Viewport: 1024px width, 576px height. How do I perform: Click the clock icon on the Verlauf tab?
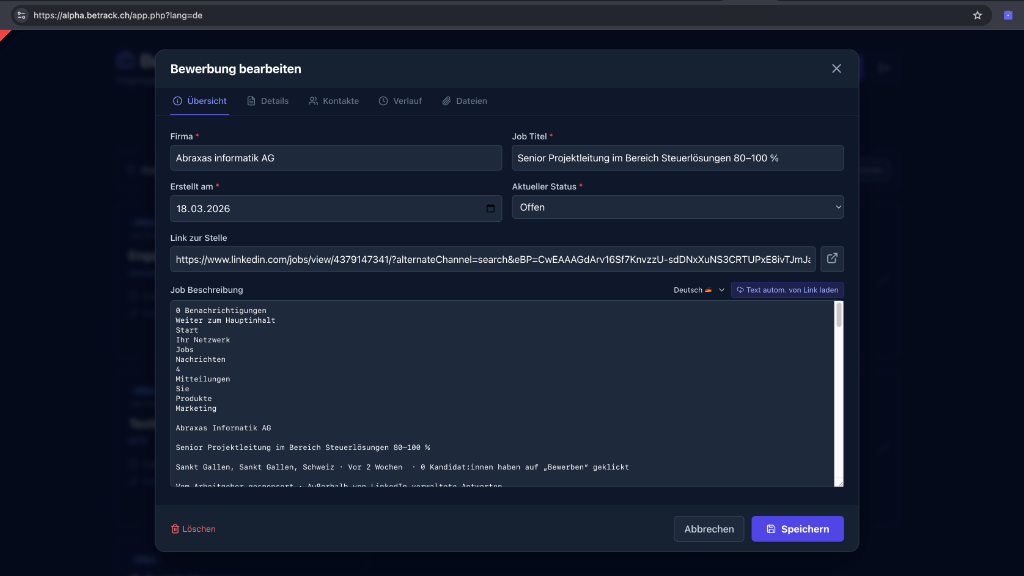coord(381,101)
